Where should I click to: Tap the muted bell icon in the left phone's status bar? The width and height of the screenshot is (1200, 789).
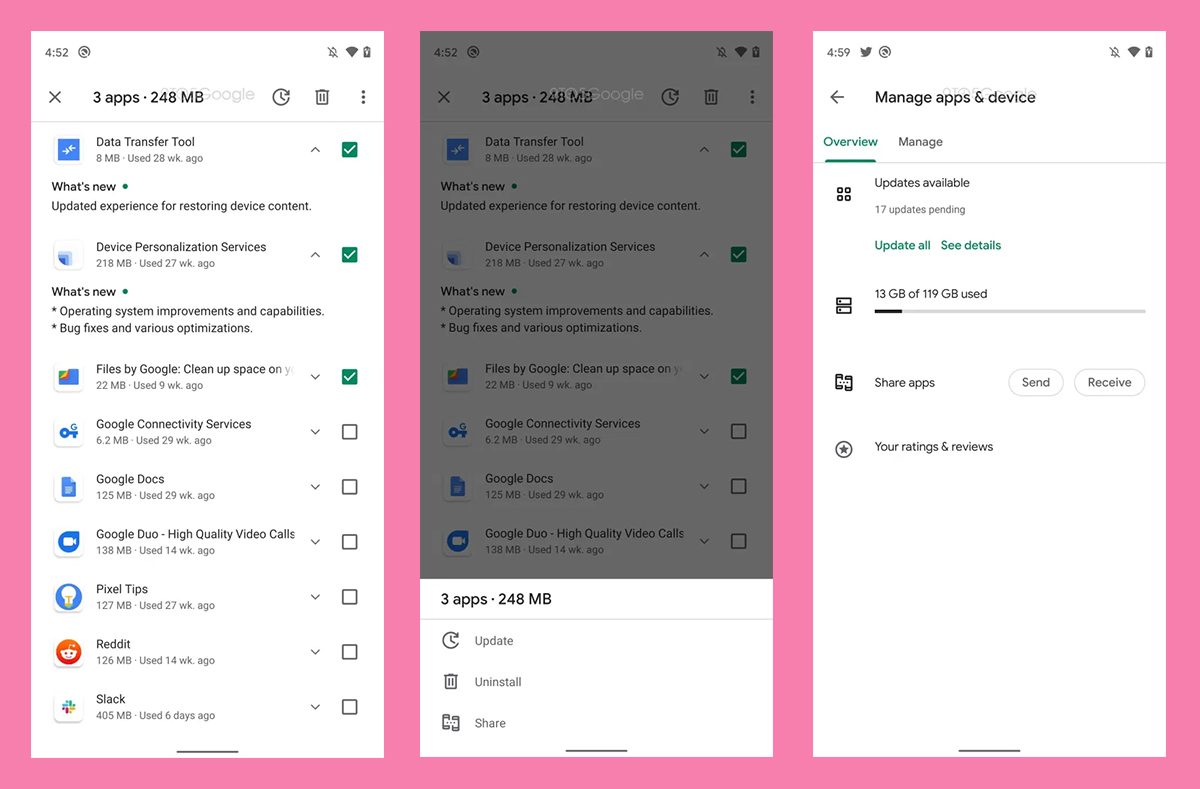point(333,52)
